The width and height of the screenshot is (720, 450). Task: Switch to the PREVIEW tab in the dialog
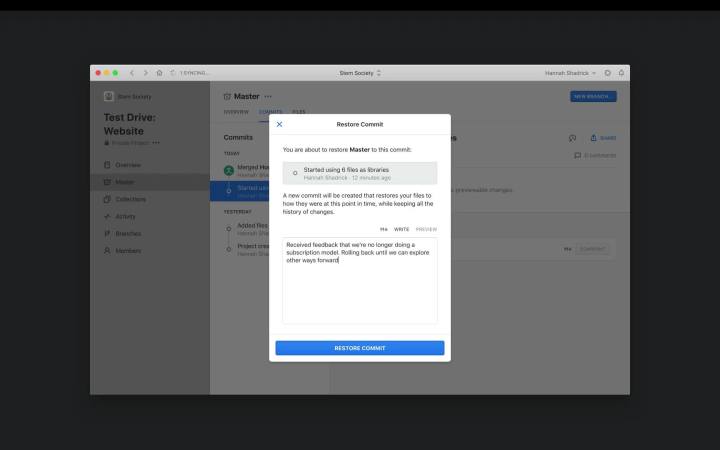[426, 229]
